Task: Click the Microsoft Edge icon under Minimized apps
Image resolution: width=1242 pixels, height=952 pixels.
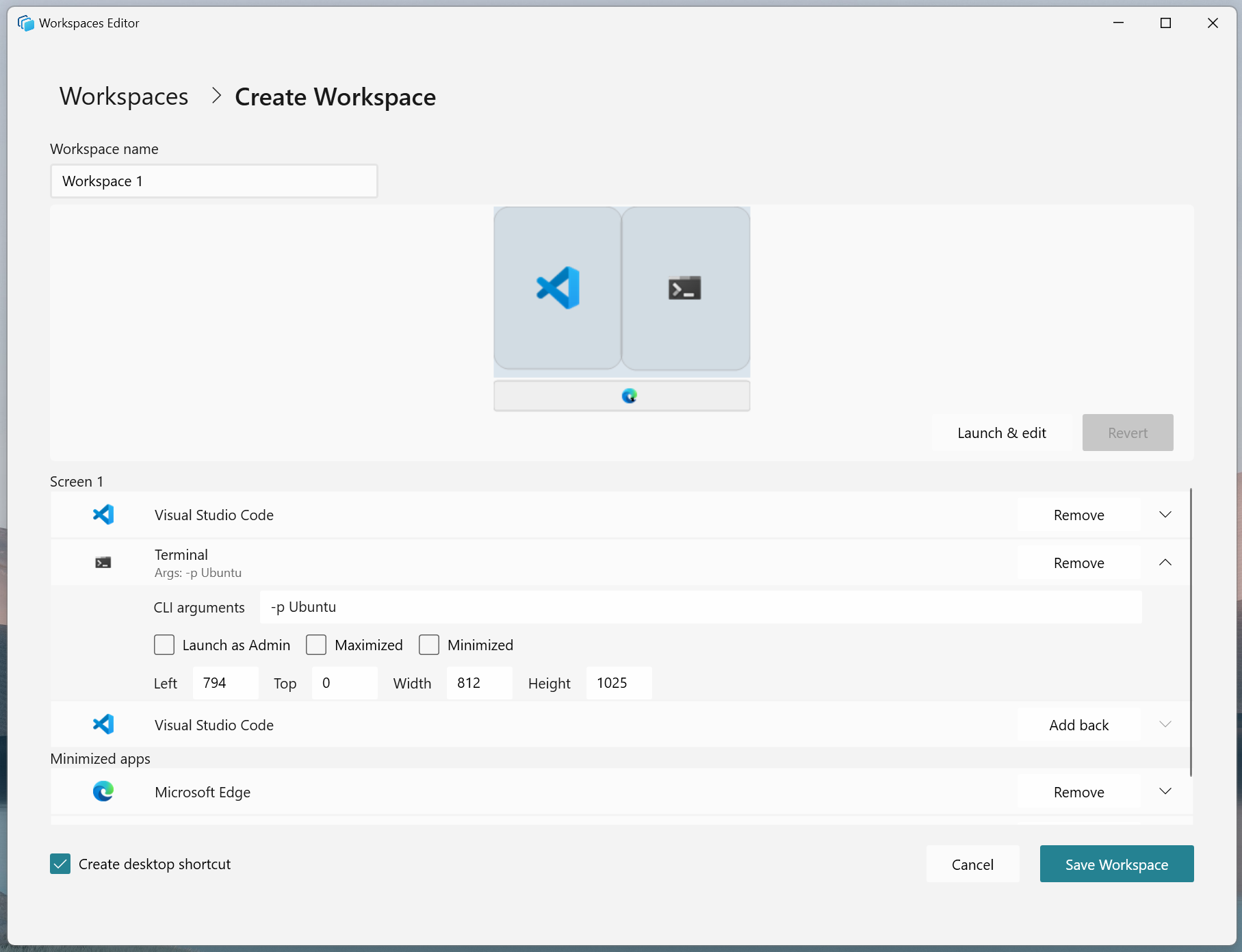Action: click(103, 792)
